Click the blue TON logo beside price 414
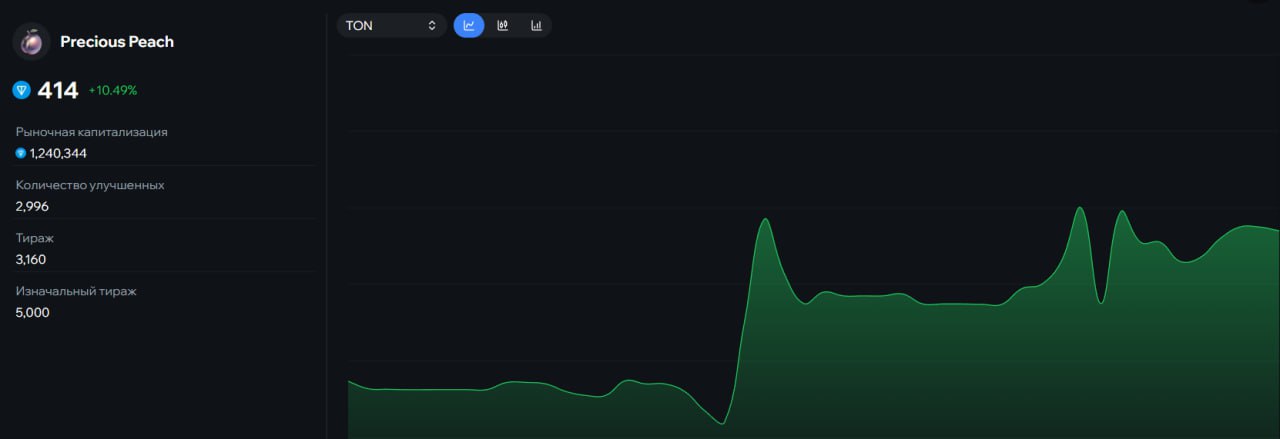Screen dimensions: 1280x439 click(x=21, y=90)
